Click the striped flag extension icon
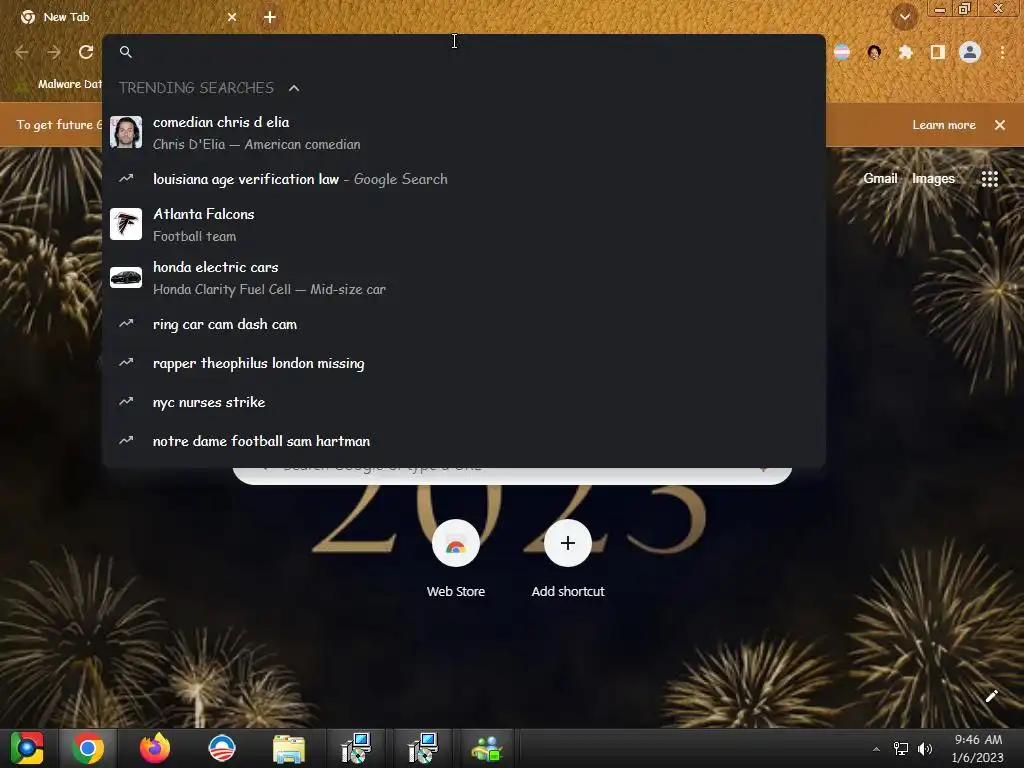The image size is (1024, 768). click(842, 52)
